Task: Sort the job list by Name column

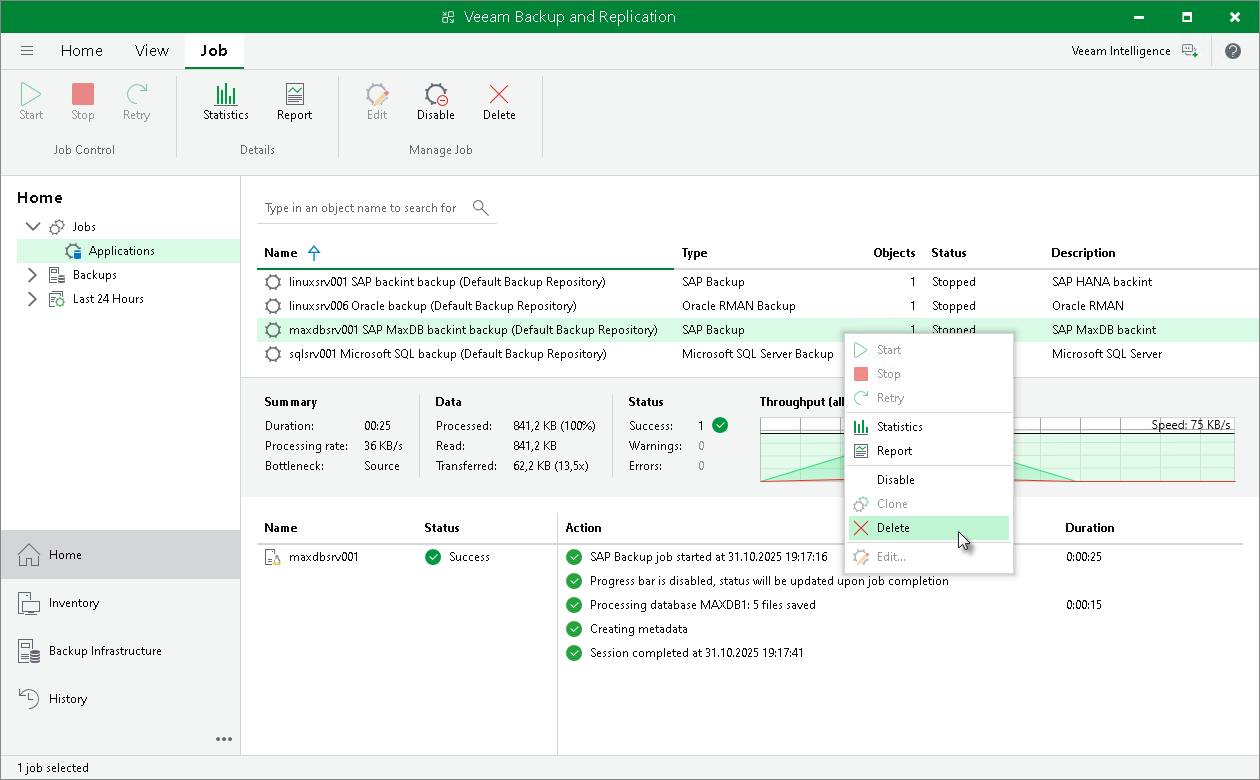Action: click(x=281, y=253)
